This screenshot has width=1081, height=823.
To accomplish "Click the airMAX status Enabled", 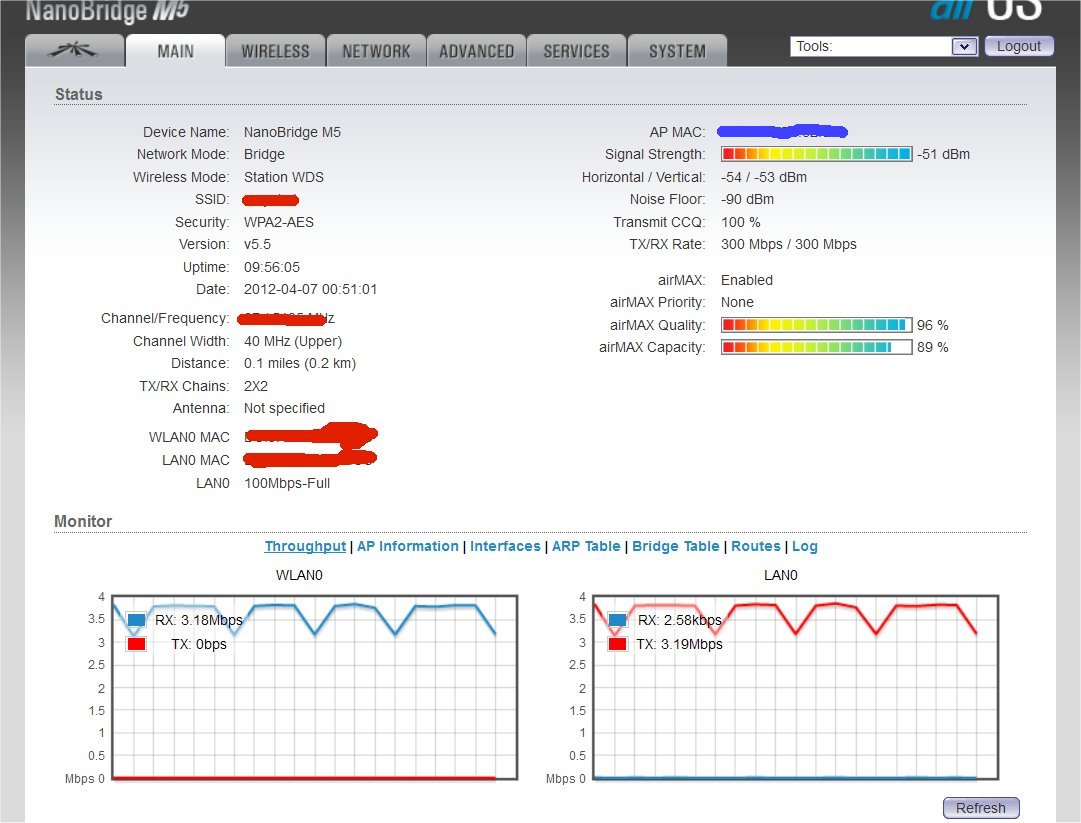I will point(747,280).
